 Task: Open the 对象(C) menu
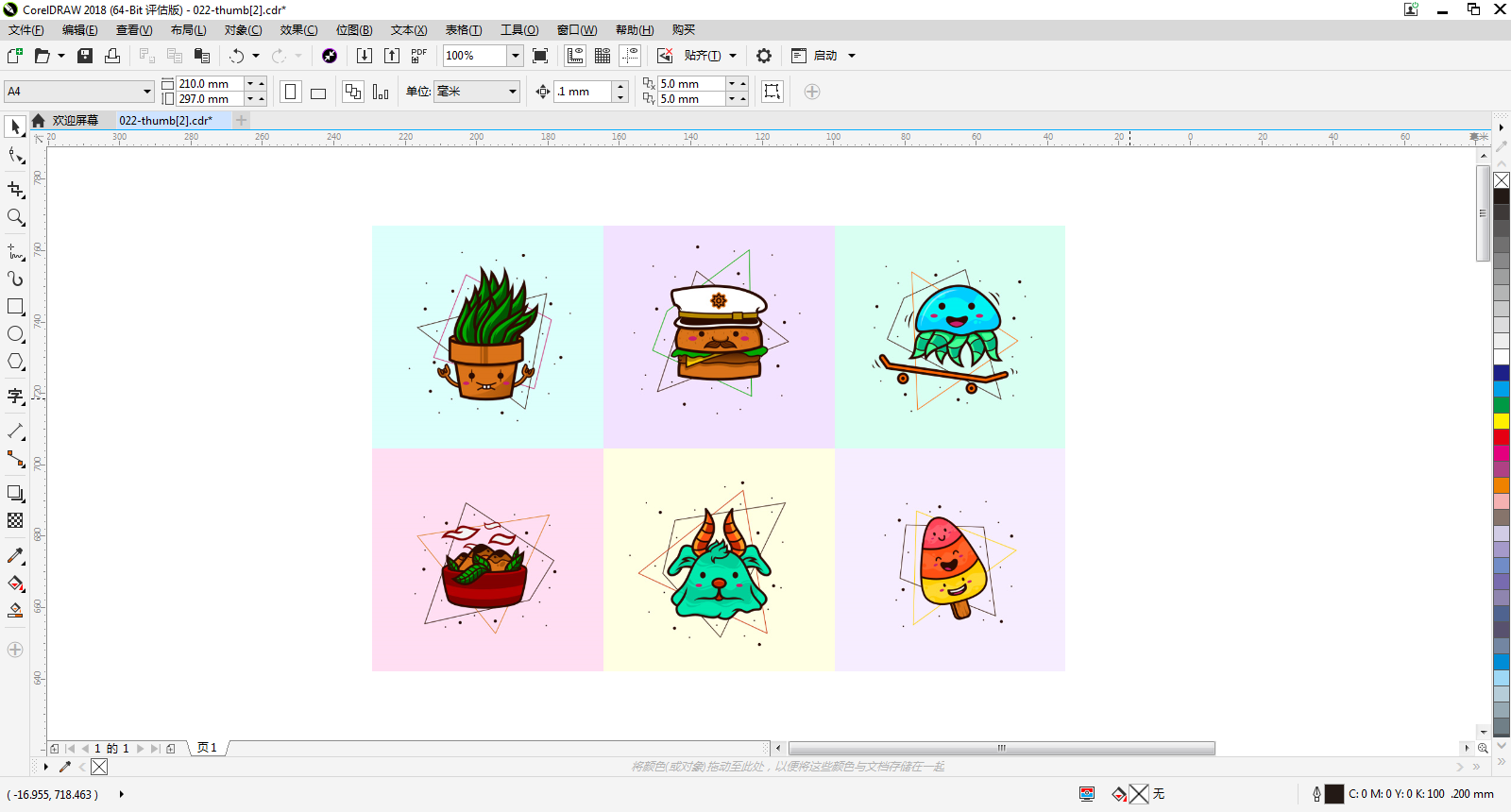tap(243, 30)
